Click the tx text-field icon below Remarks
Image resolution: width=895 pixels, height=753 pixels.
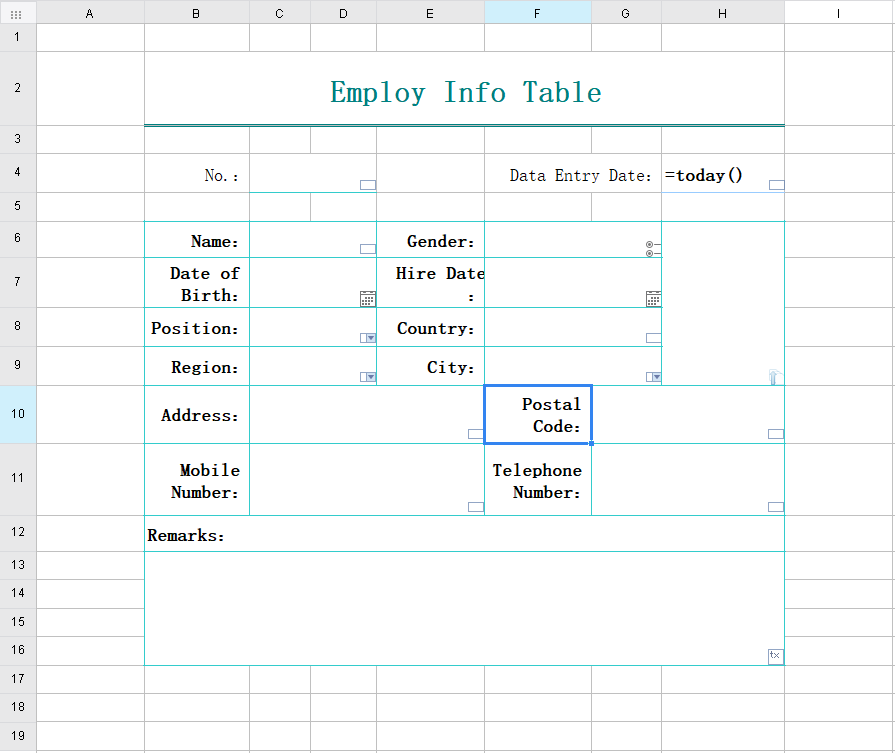776,655
